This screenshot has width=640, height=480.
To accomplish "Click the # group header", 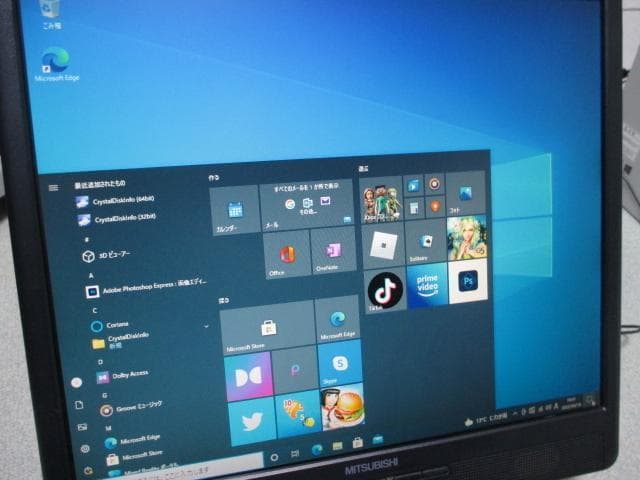I will (x=87, y=240).
